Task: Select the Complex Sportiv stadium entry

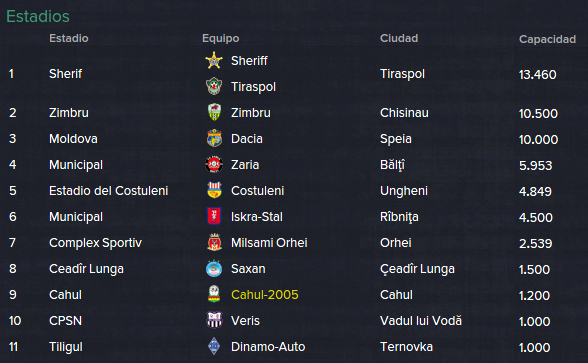Action: coord(95,243)
